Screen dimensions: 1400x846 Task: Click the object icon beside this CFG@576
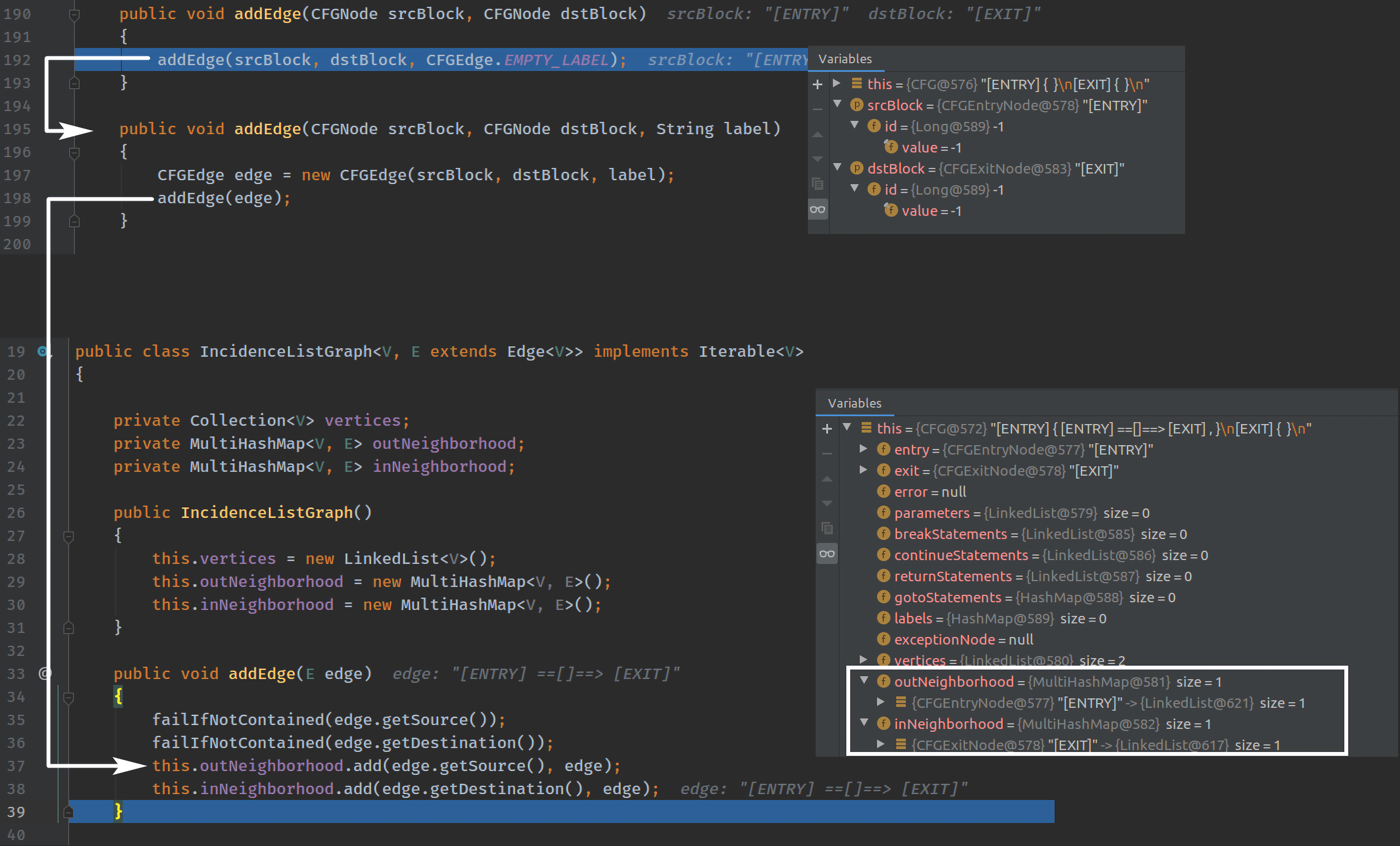tap(857, 83)
